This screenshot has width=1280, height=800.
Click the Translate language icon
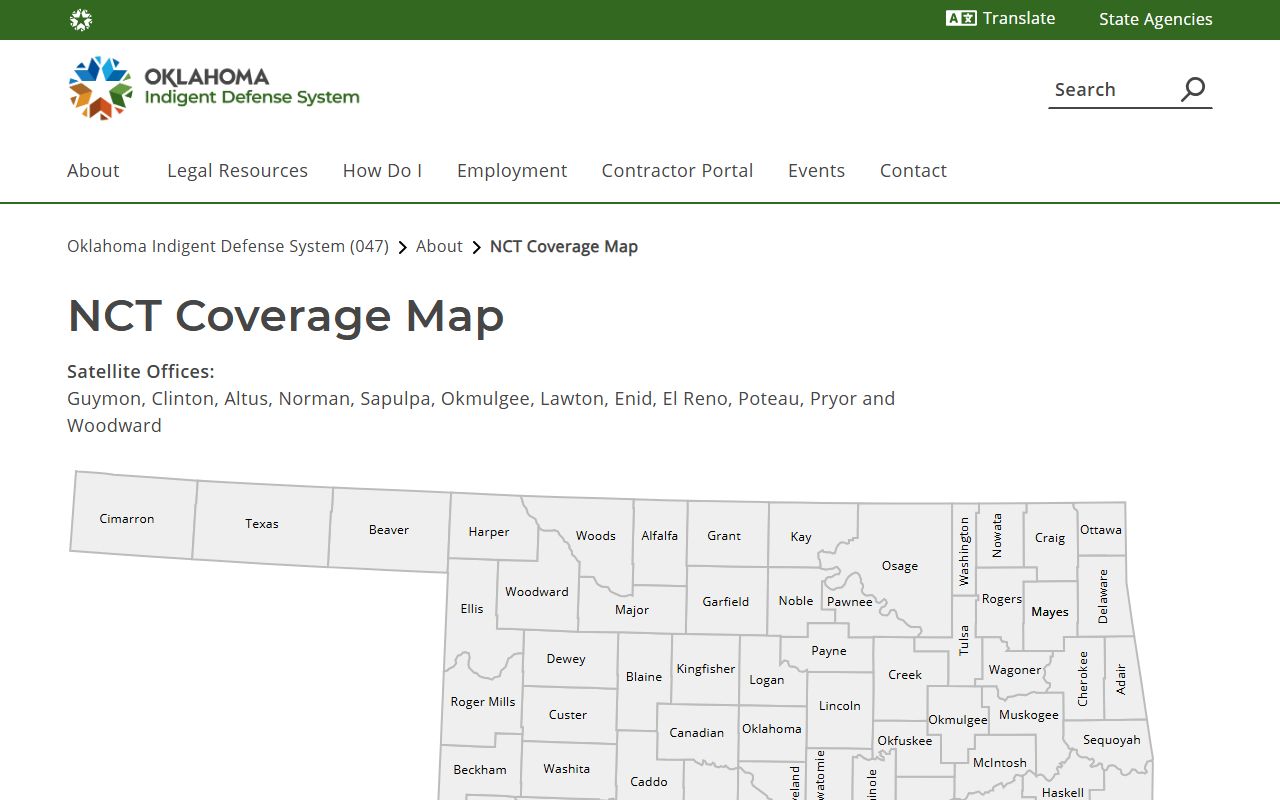pos(961,18)
